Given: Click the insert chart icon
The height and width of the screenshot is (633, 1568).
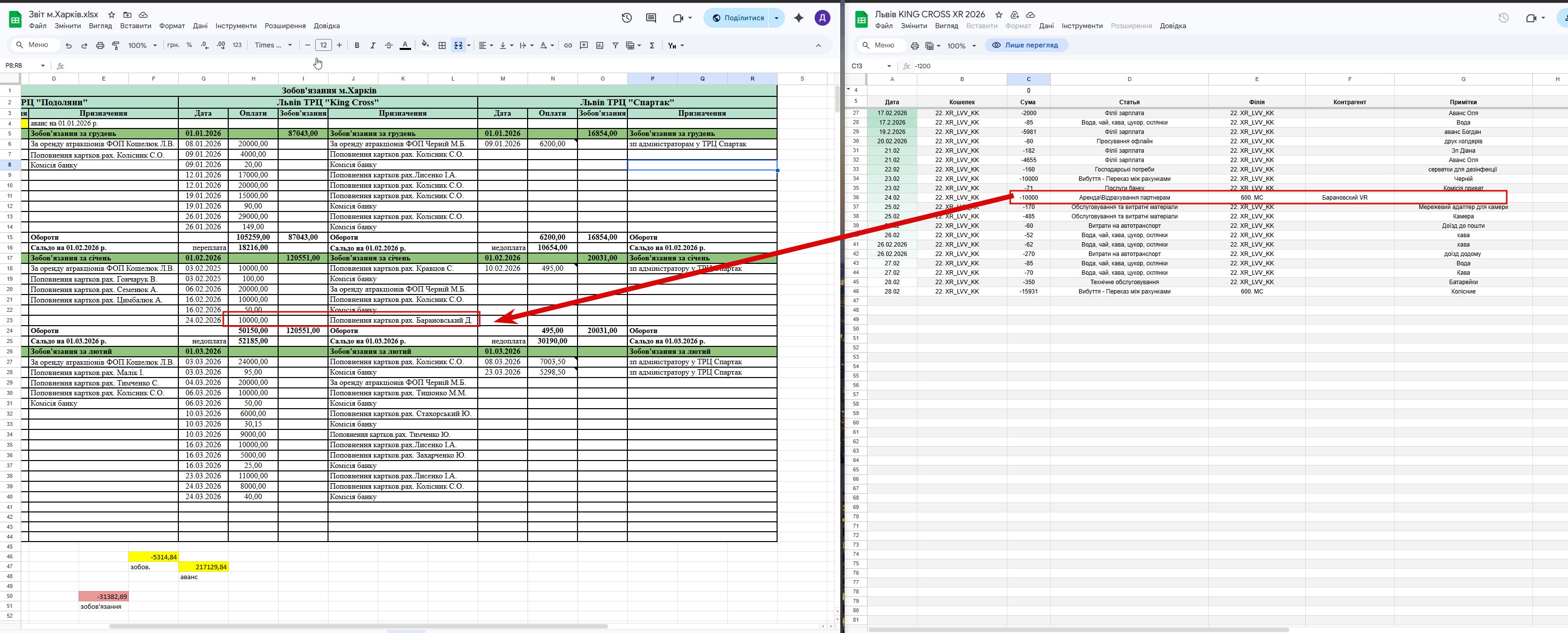Looking at the screenshot, I should click(x=600, y=45).
